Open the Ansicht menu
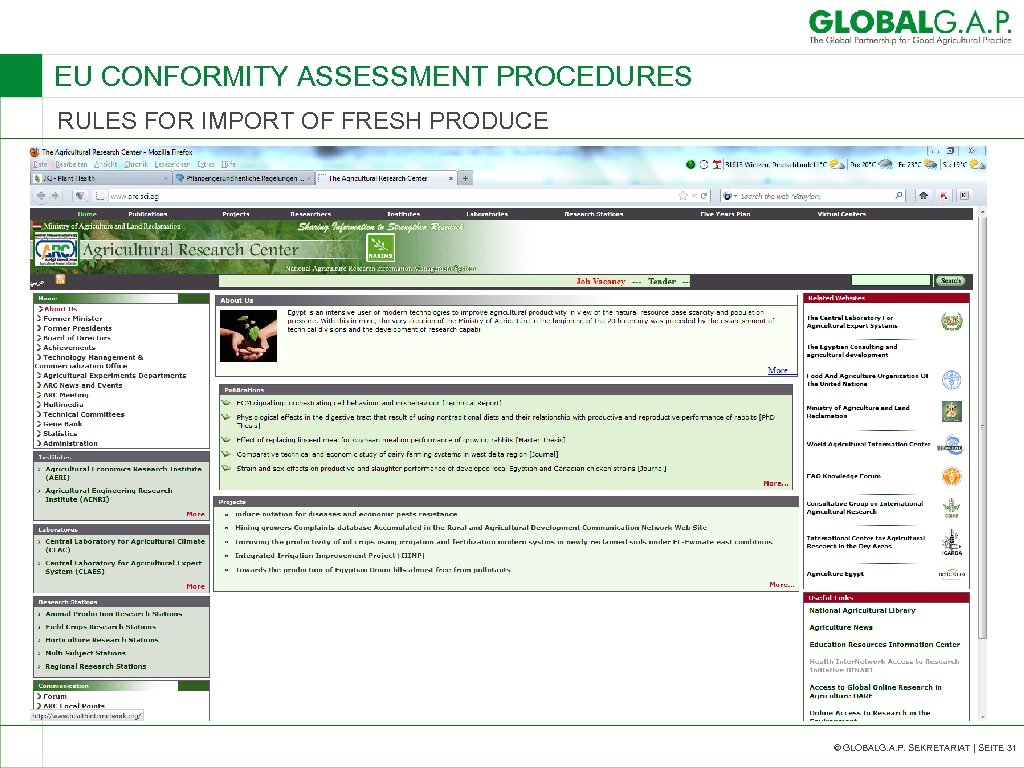The image size is (1024, 768). (x=106, y=165)
